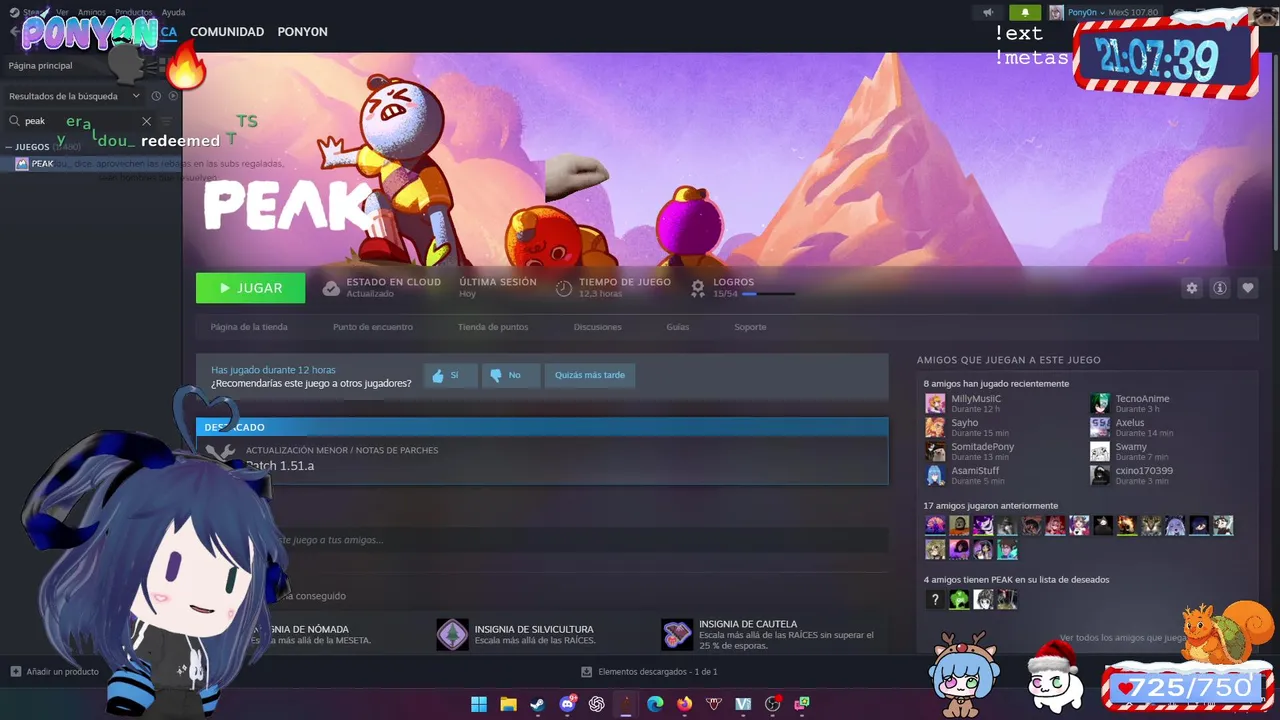Switch to the Discusiones tab

tap(598, 327)
